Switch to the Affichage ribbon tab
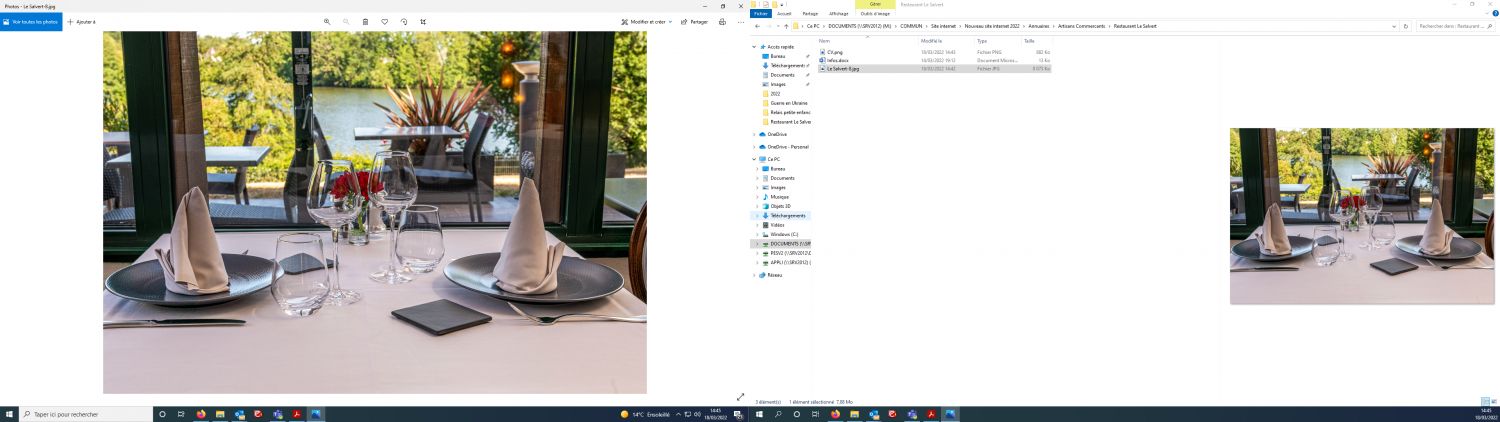Image resolution: width=1500 pixels, height=422 pixels. [838, 13]
